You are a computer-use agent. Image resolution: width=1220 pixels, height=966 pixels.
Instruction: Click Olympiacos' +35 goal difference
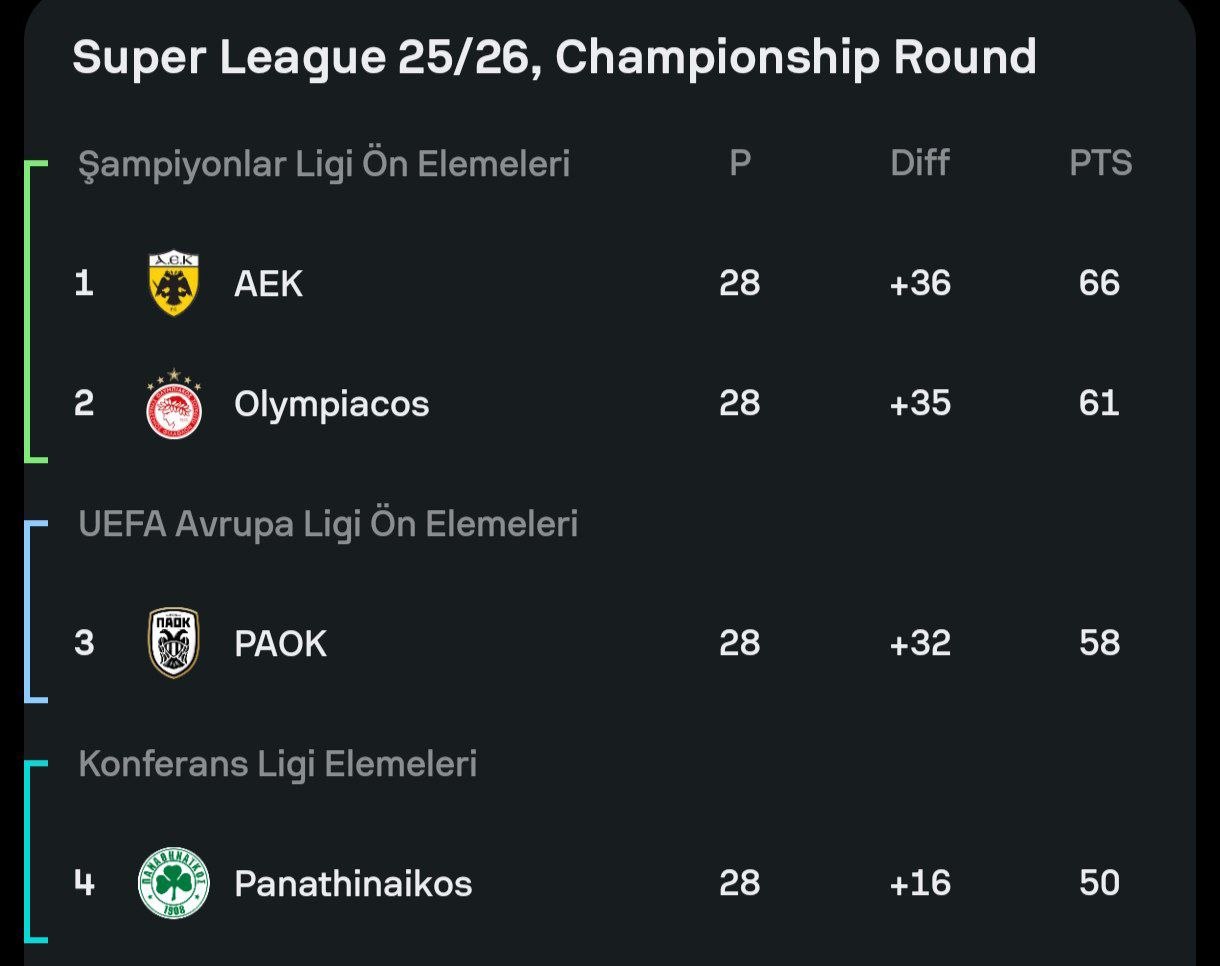pos(920,403)
